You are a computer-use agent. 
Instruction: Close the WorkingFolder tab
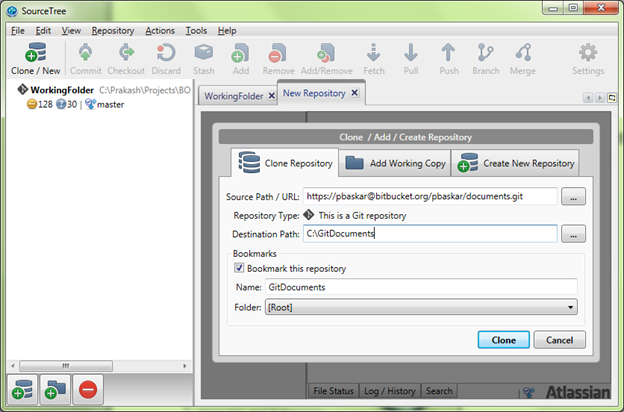(271, 96)
